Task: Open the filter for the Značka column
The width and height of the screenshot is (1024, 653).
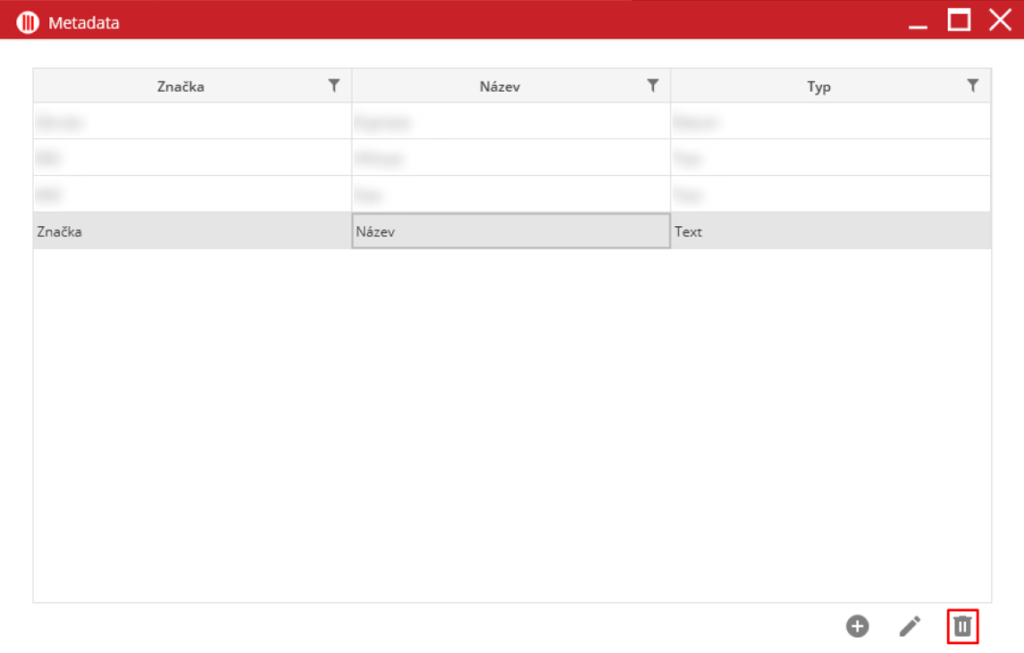Action: 334,86
